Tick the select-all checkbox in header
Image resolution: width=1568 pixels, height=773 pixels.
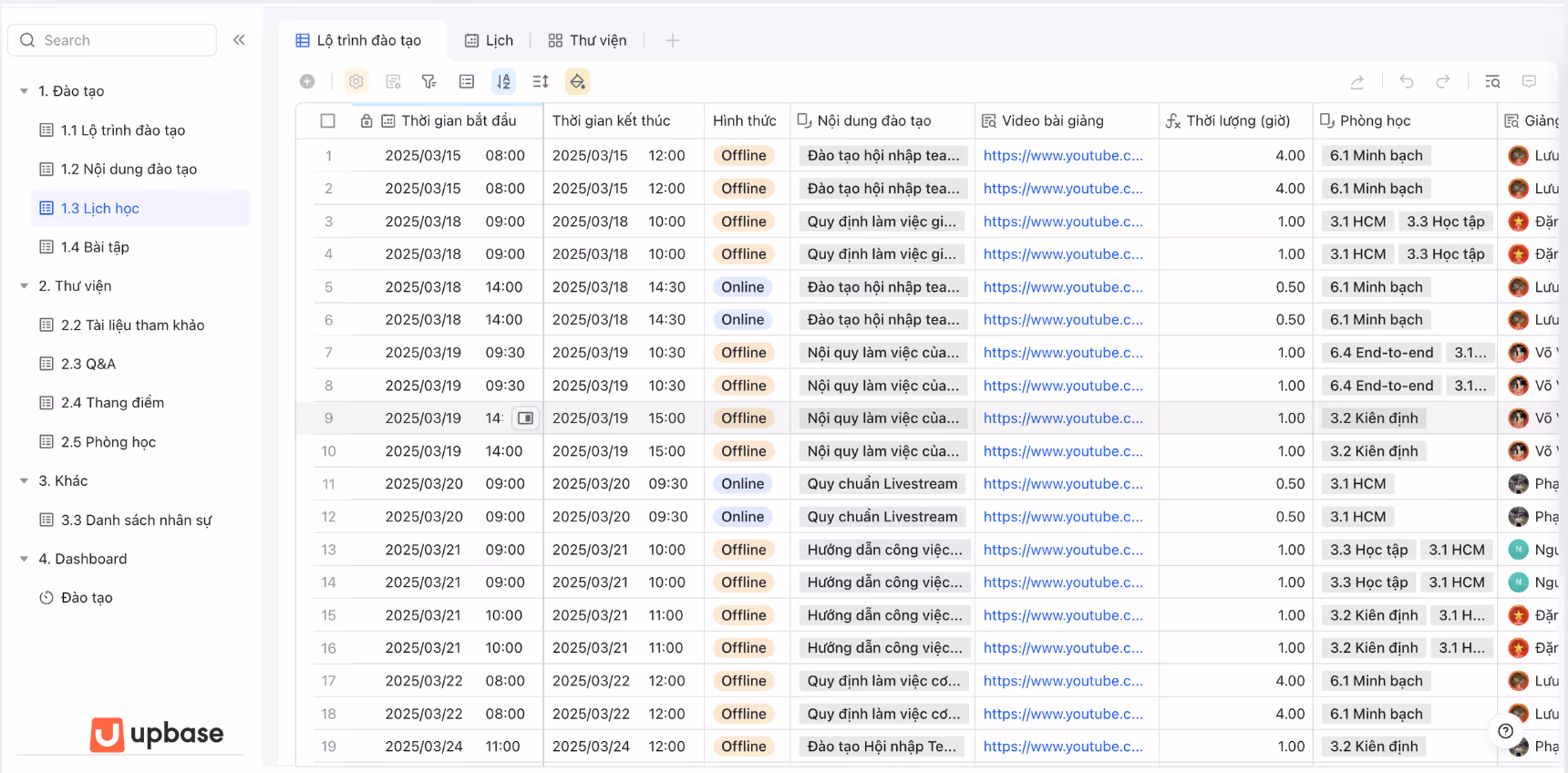click(x=328, y=120)
